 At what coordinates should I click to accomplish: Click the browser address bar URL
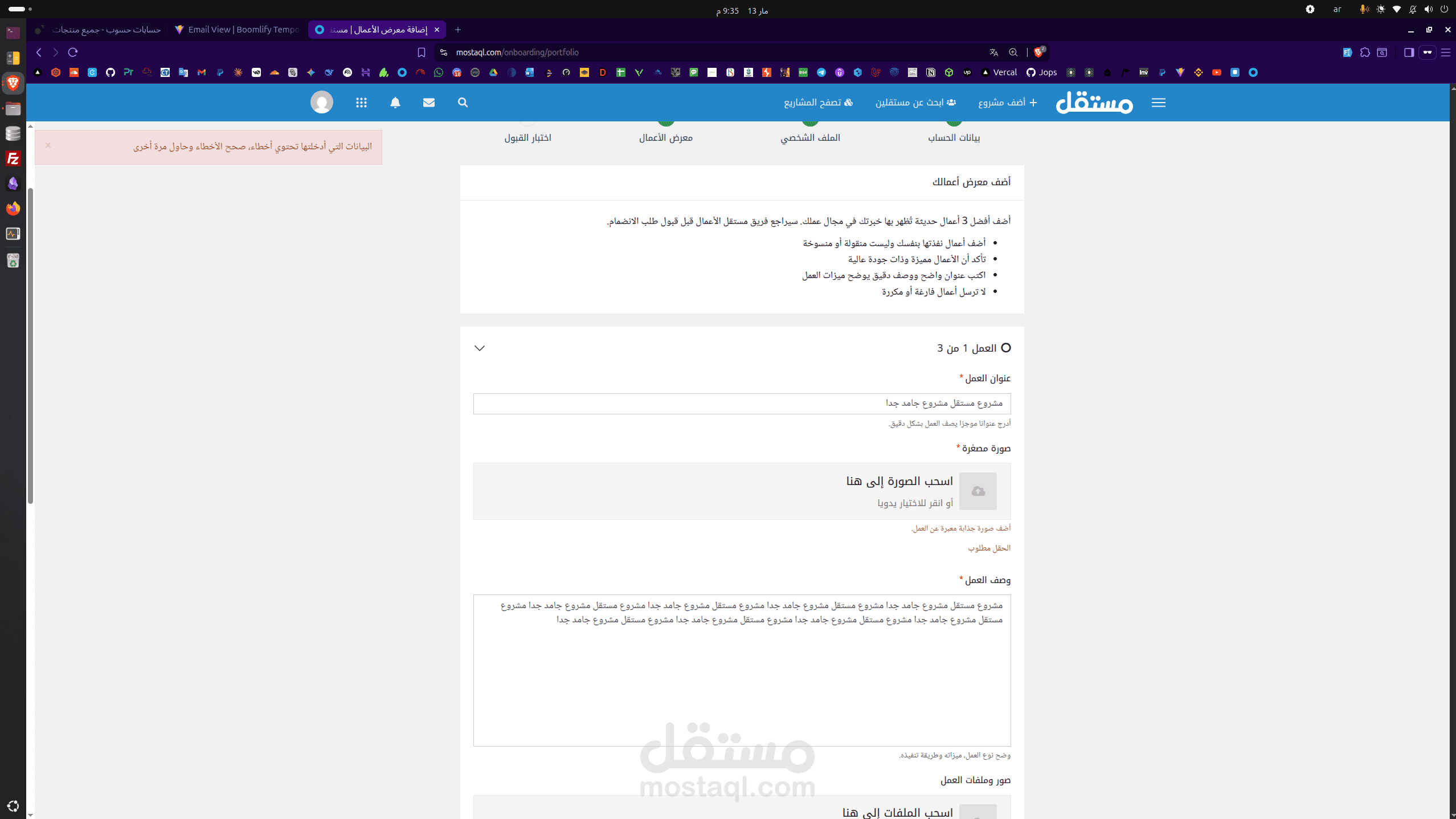pos(517,52)
